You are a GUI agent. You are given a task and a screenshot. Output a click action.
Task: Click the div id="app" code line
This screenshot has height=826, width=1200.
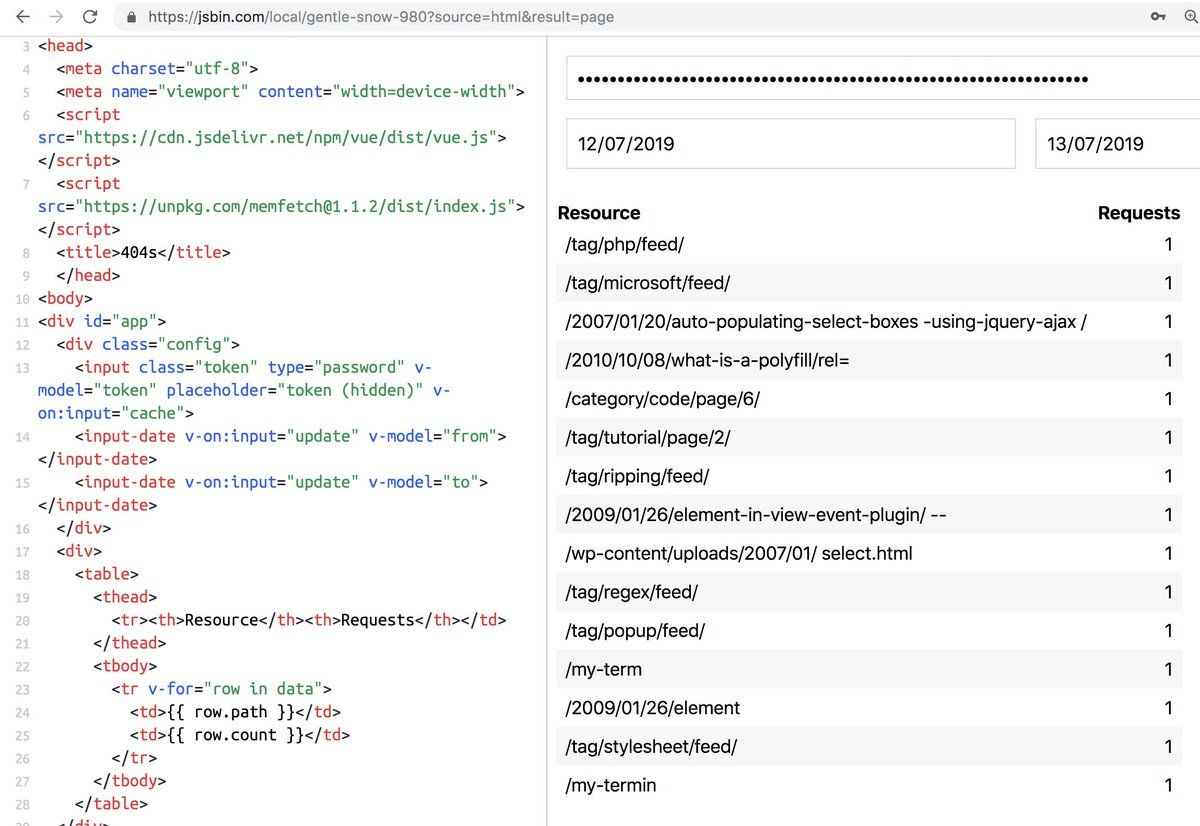click(102, 321)
